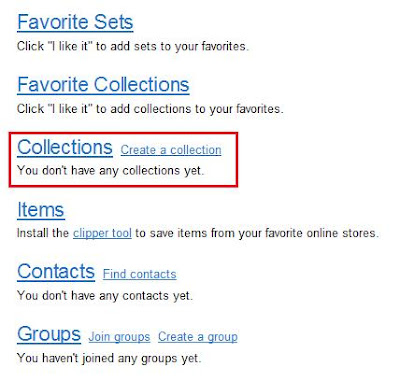The width and height of the screenshot is (400, 381).
Task: Select the Join groups link
Action: [119, 337]
